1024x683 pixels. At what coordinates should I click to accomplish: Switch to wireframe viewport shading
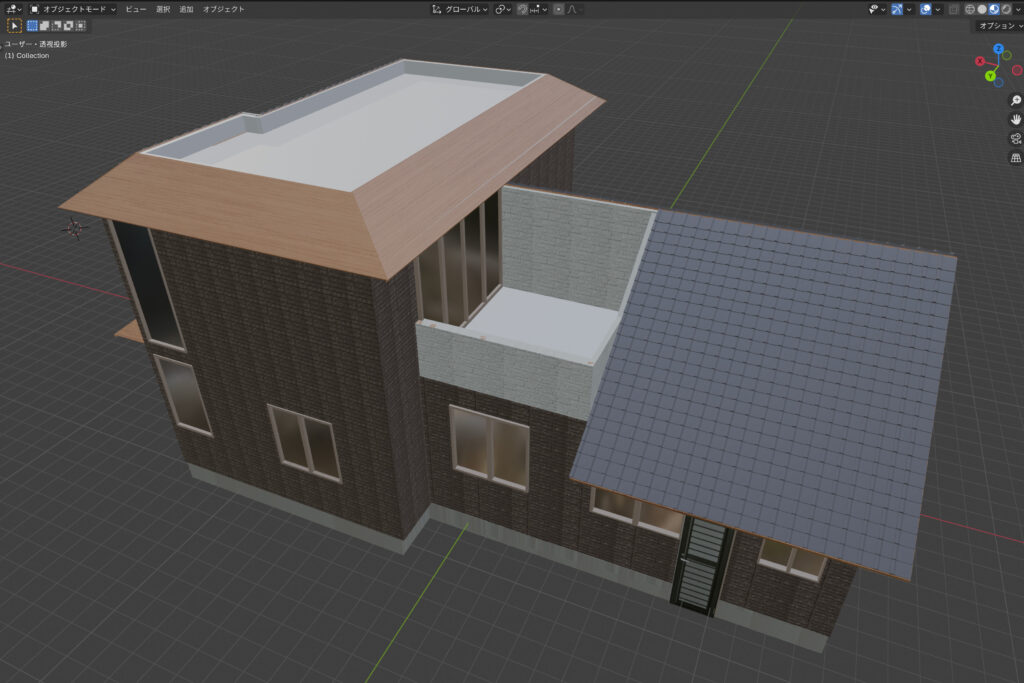click(968, 9)
